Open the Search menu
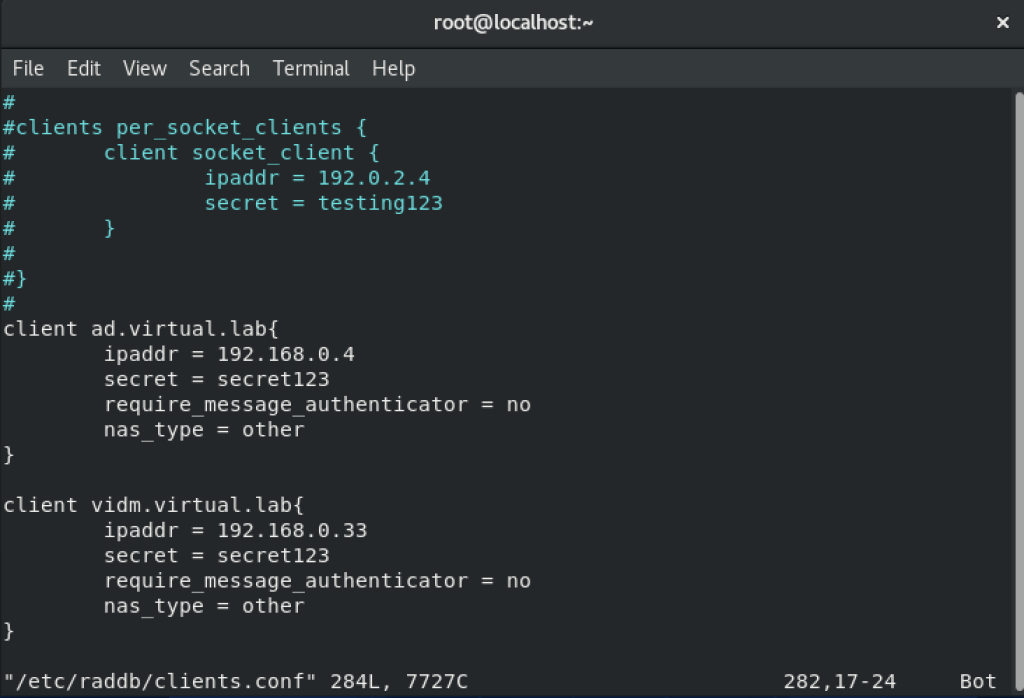The width and height of the screenshot is (1024, 698). point(219,68)
